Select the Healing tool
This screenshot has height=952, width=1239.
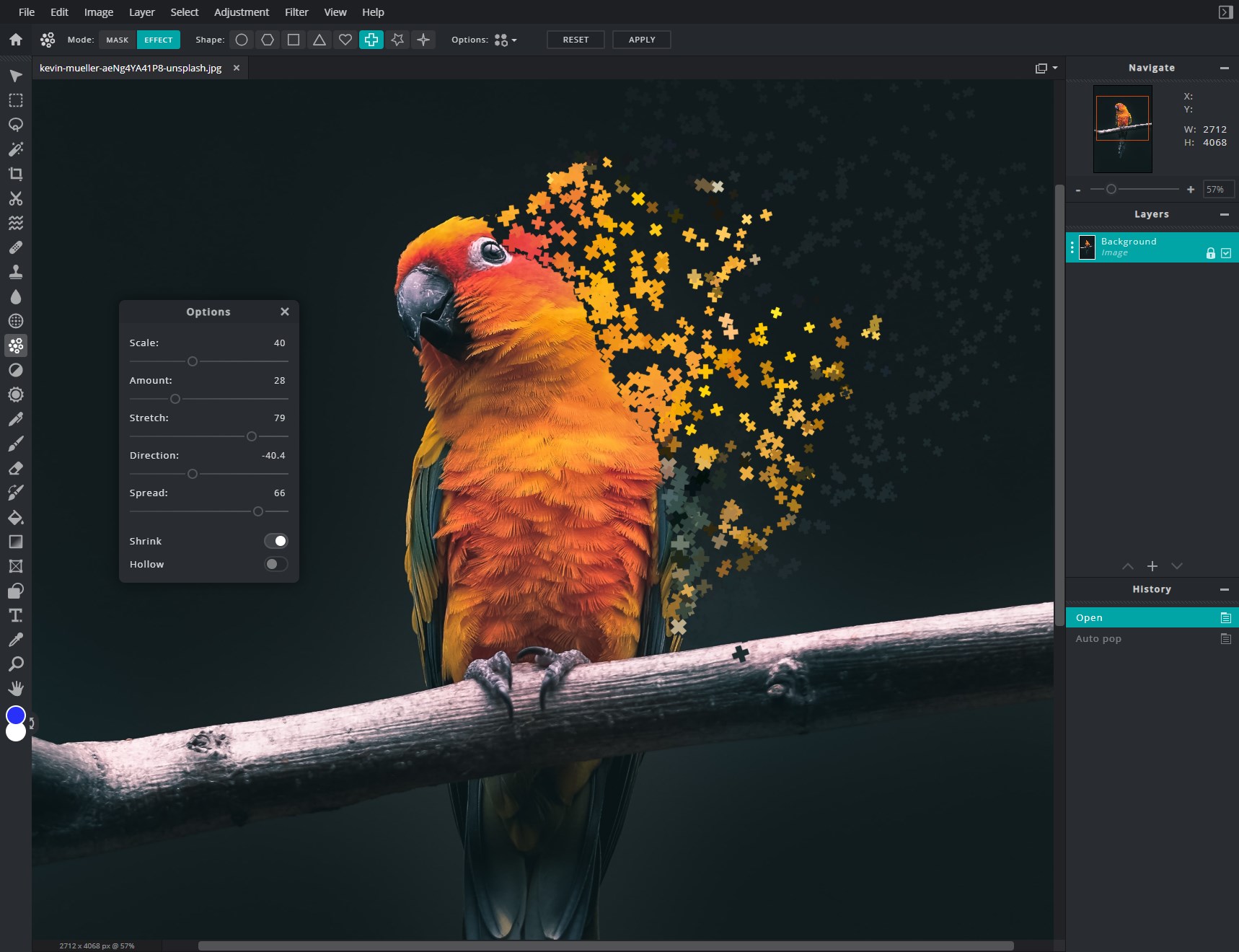[16, 247]
